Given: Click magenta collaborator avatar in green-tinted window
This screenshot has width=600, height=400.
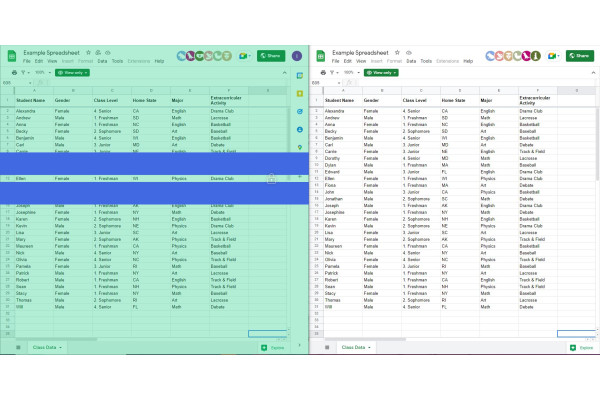Looking at the screenshot, I should (x=191, y=56).
